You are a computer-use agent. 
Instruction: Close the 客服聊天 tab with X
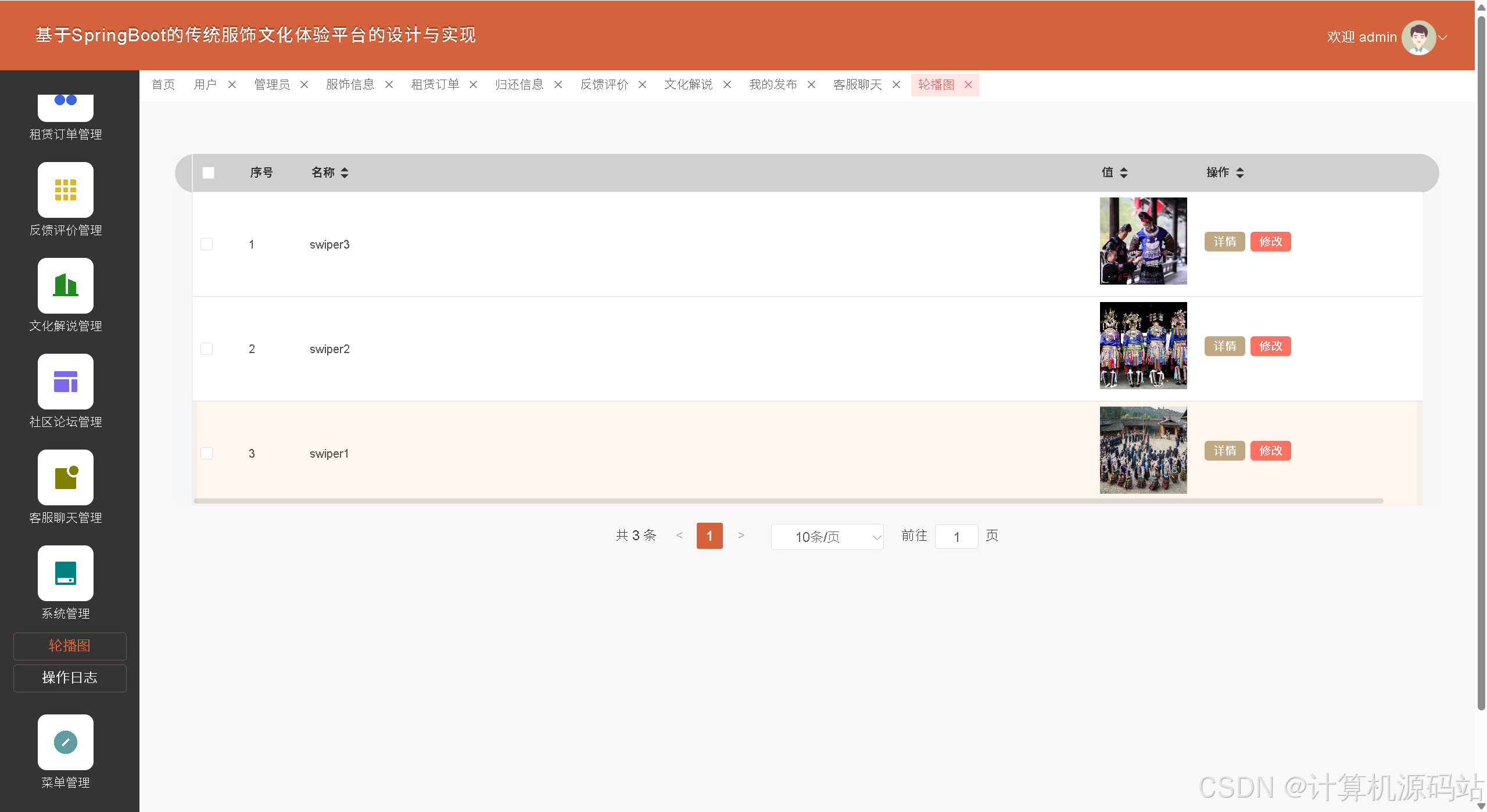pyautogui.click(x=896, y=85)
